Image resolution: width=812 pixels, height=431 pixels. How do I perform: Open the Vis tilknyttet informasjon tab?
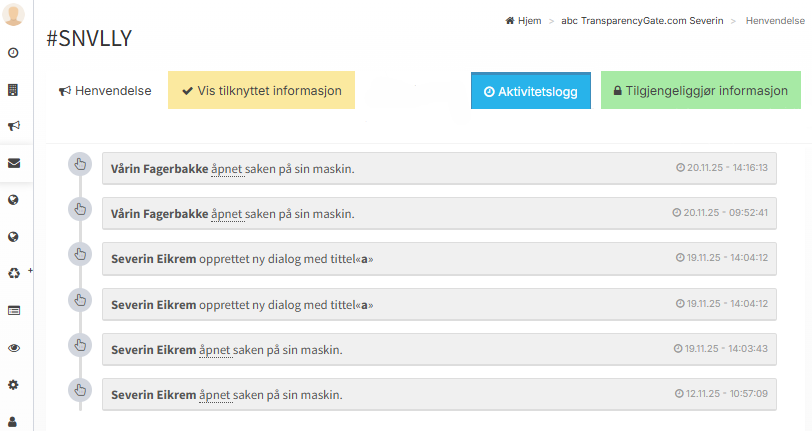[x=261, y=91]
